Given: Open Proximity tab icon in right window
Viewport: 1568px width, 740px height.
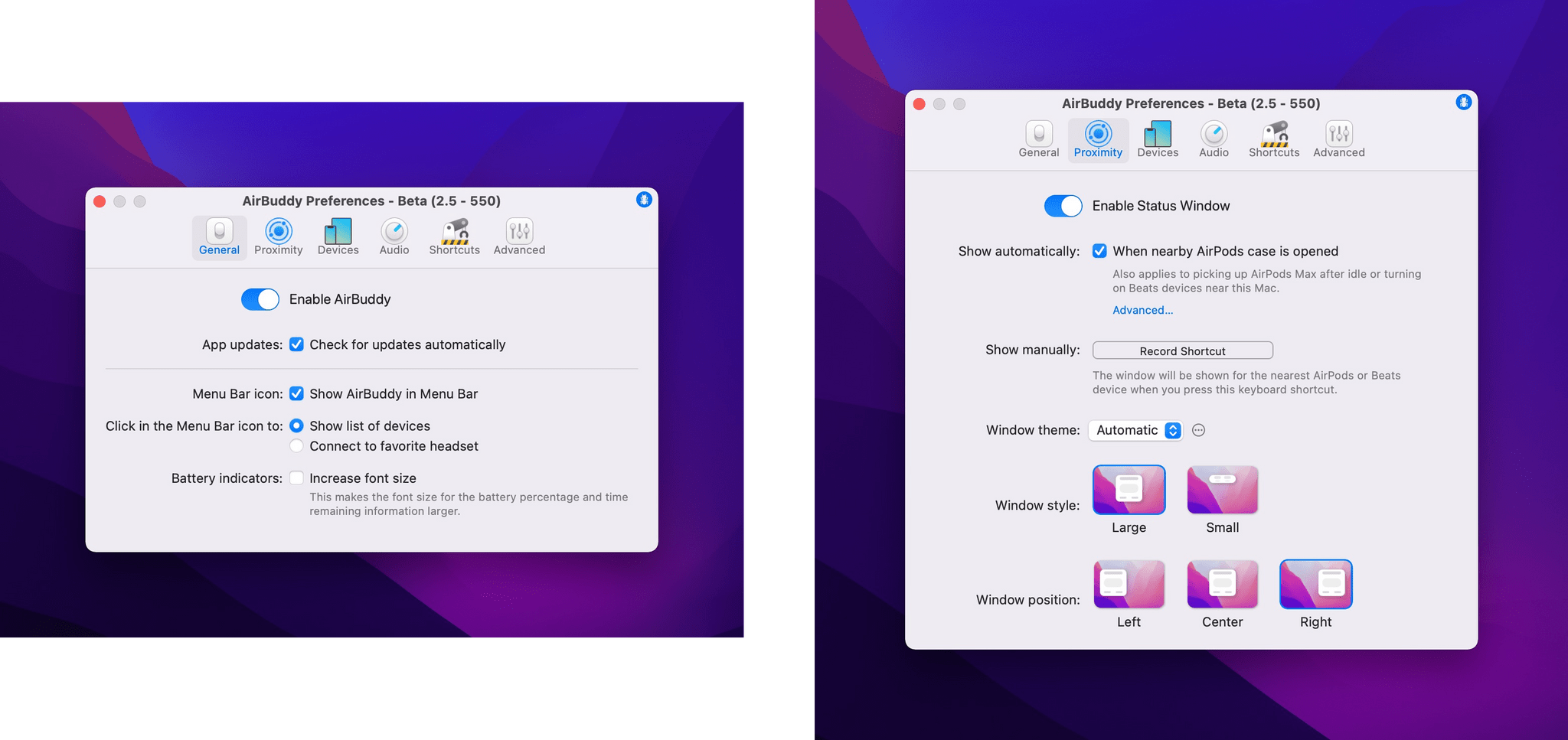Looking at the screenshot, I should point(1098,134).
